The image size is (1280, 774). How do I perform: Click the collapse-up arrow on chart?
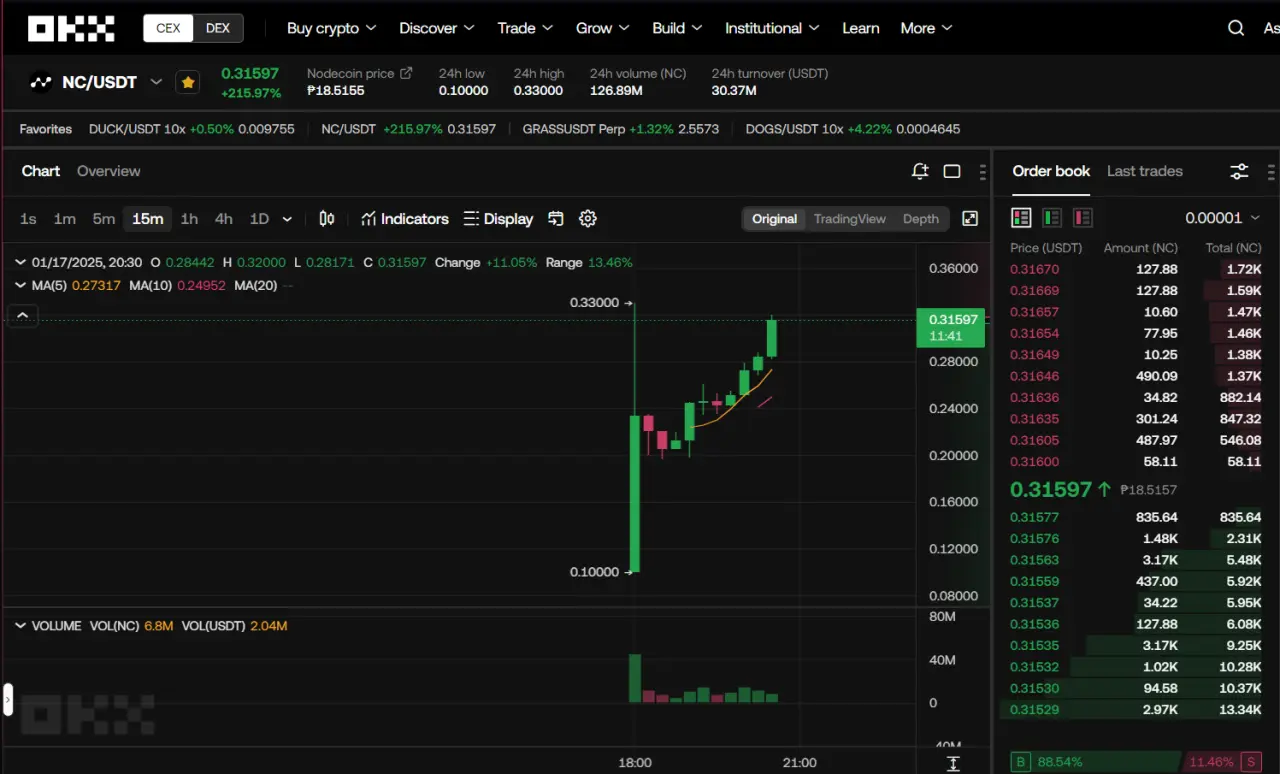[x=22, y=316]
